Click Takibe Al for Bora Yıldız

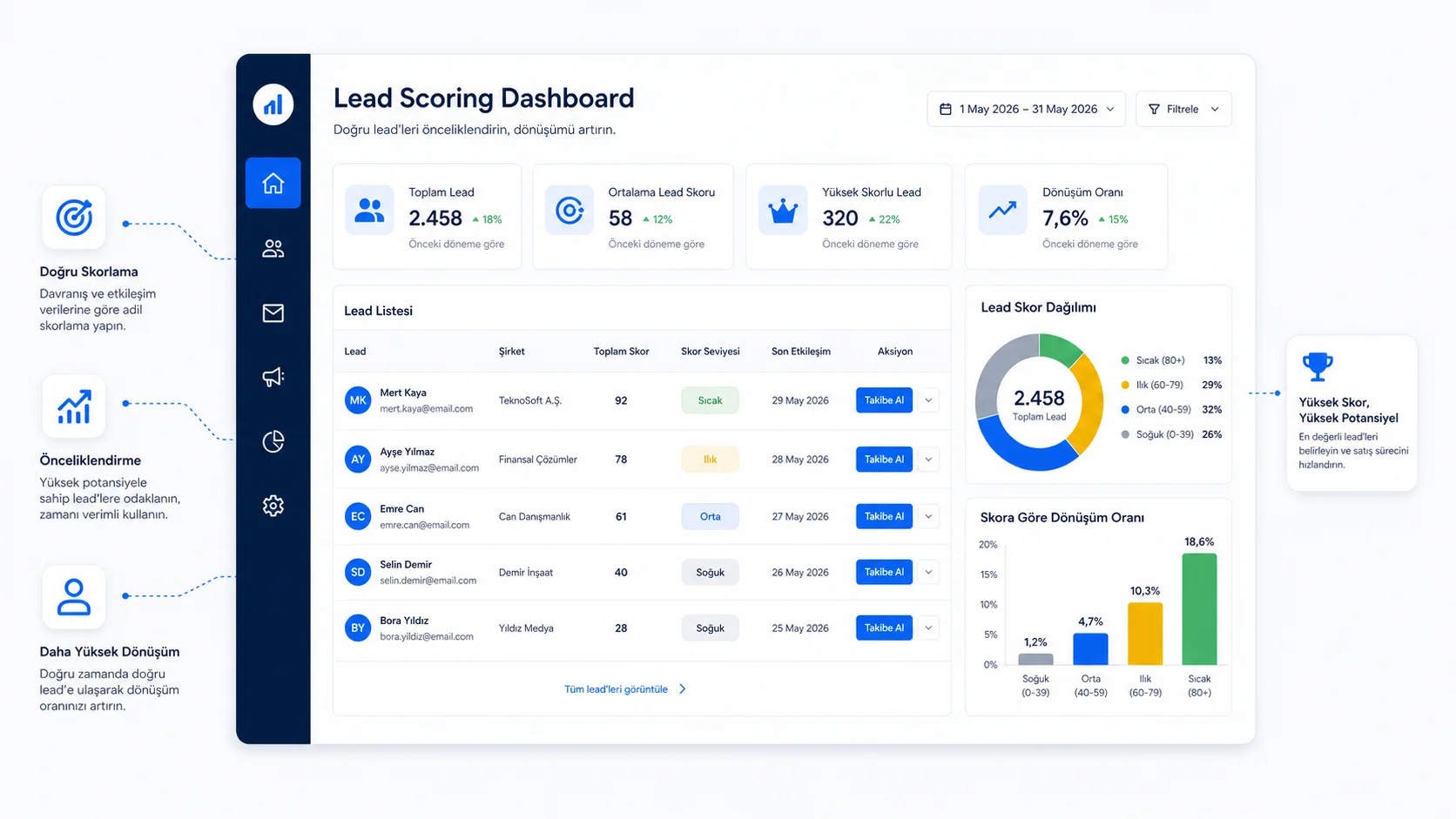pos(884,628)
